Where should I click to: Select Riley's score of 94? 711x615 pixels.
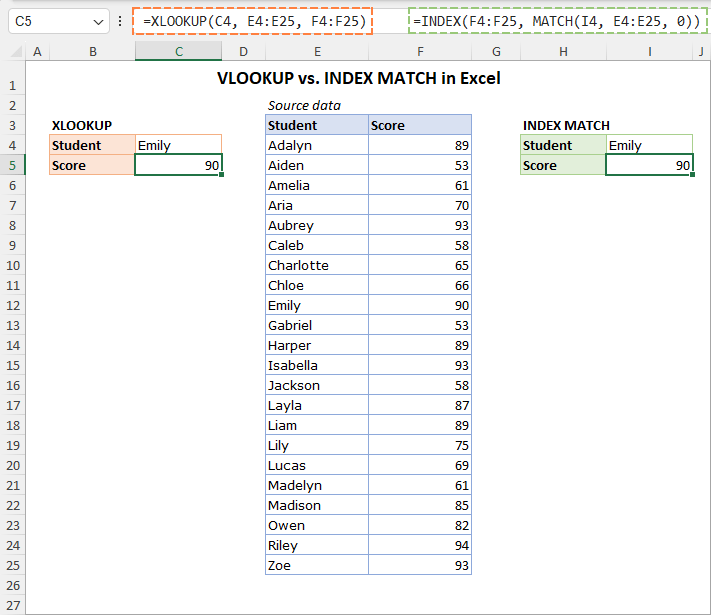pyautogui.click(x=420, y=545)
